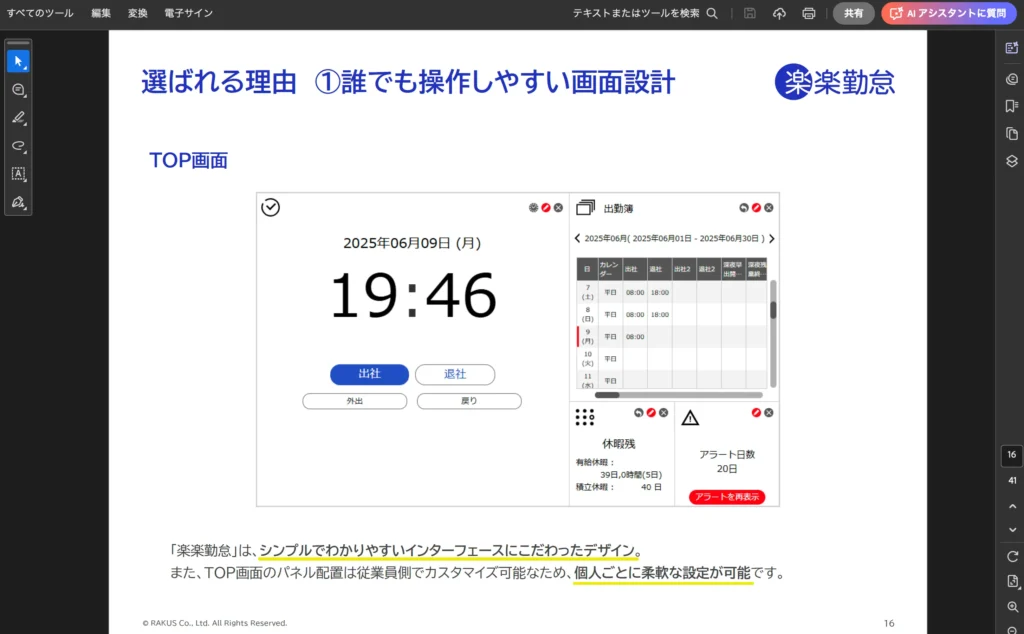
Task: Open the すべてのツール menu
Action: [40, 13]
